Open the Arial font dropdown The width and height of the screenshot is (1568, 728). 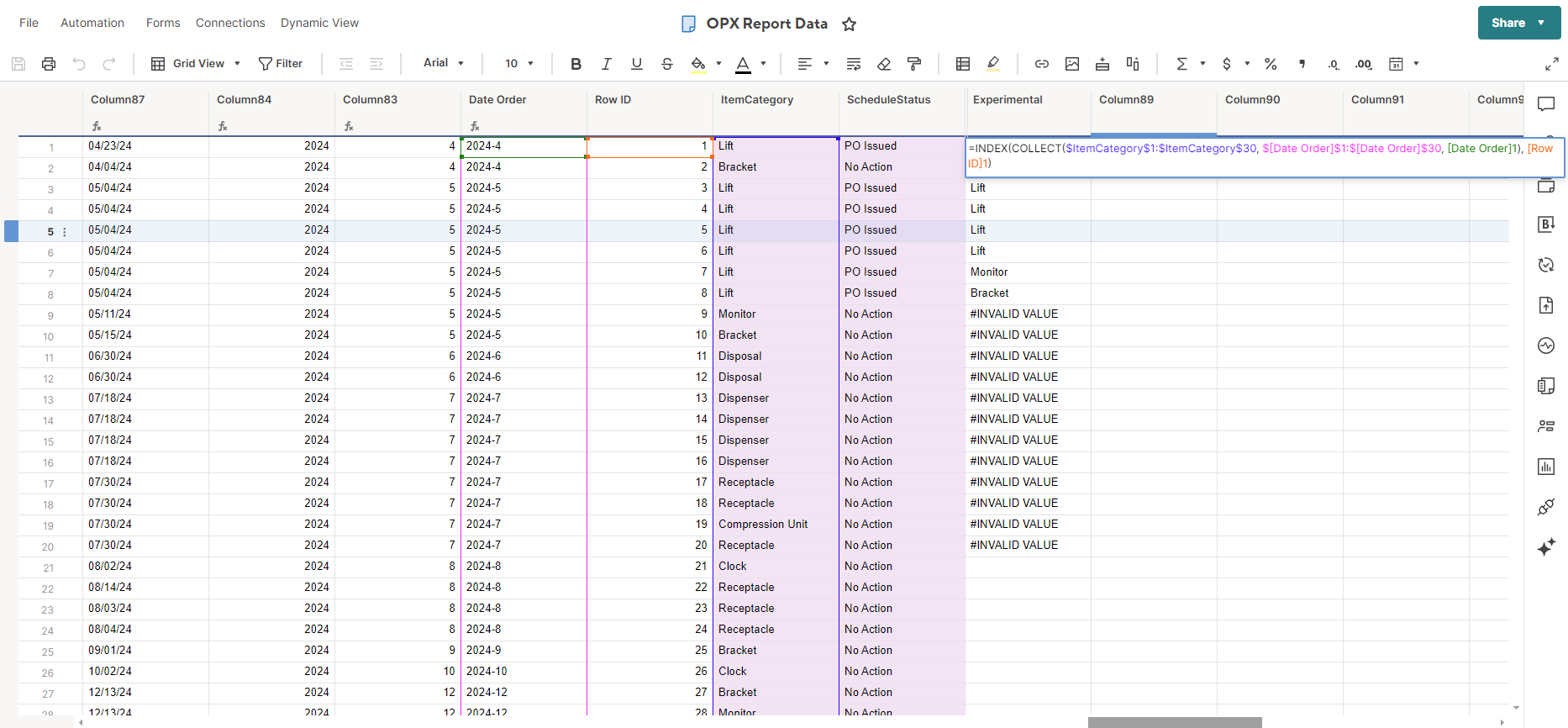[x=444, y=63]
